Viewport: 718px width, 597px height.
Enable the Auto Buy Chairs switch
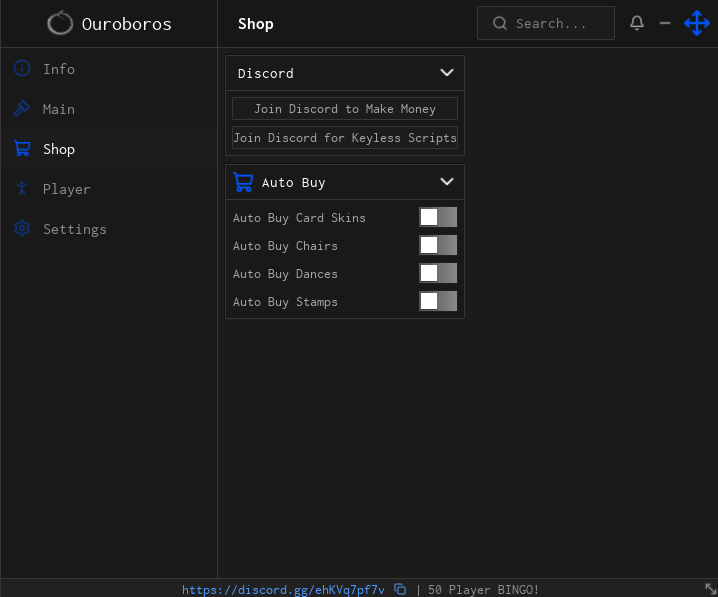(x=438, y=245)
